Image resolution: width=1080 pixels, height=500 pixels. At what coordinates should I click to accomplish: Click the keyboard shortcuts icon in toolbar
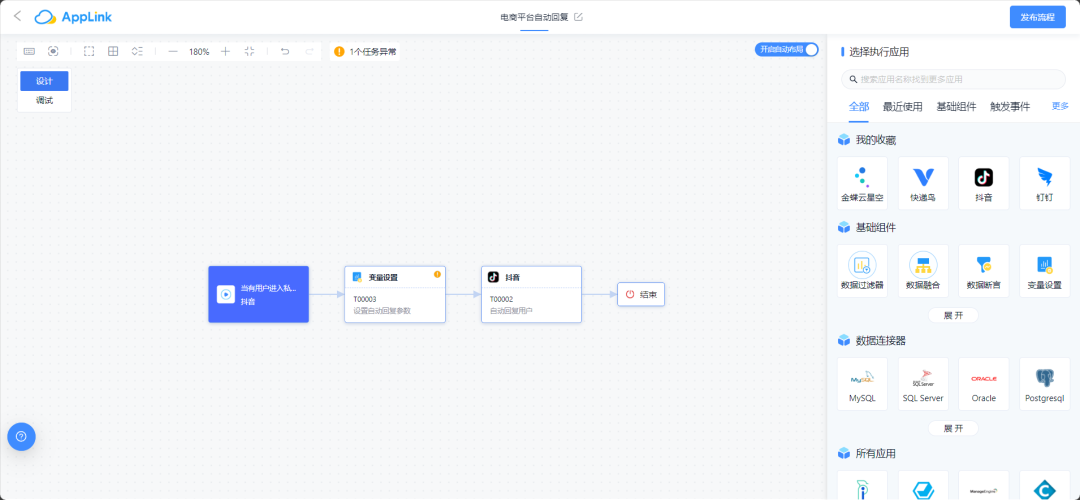(x=29, y=51)
